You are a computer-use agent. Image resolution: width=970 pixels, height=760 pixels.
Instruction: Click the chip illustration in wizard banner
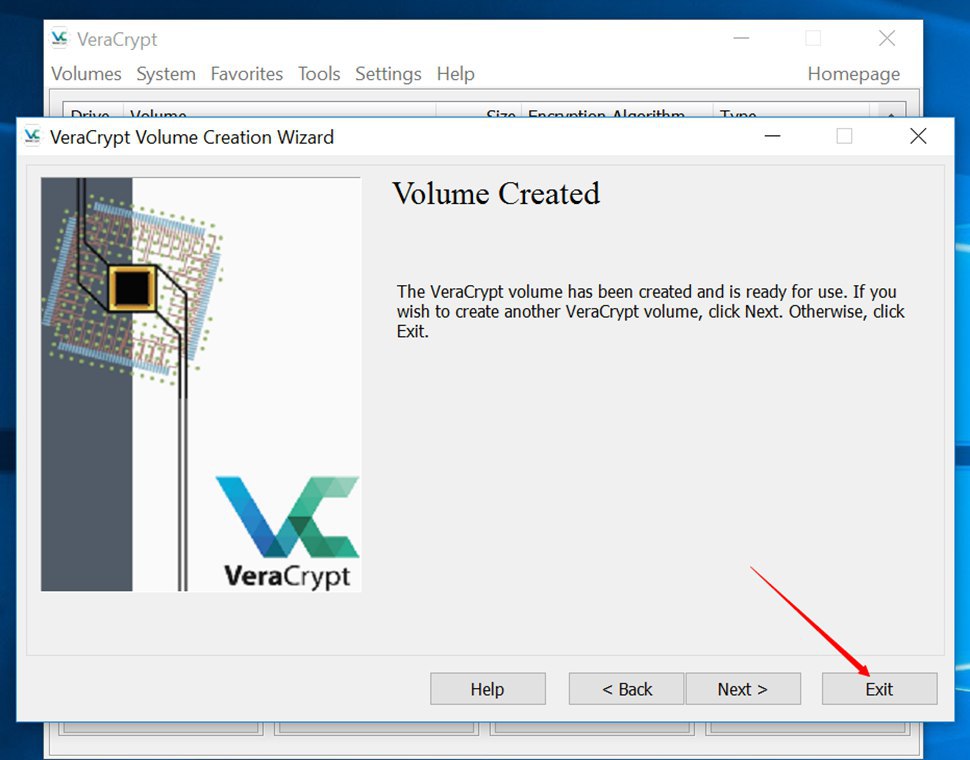tap(131, 287)
